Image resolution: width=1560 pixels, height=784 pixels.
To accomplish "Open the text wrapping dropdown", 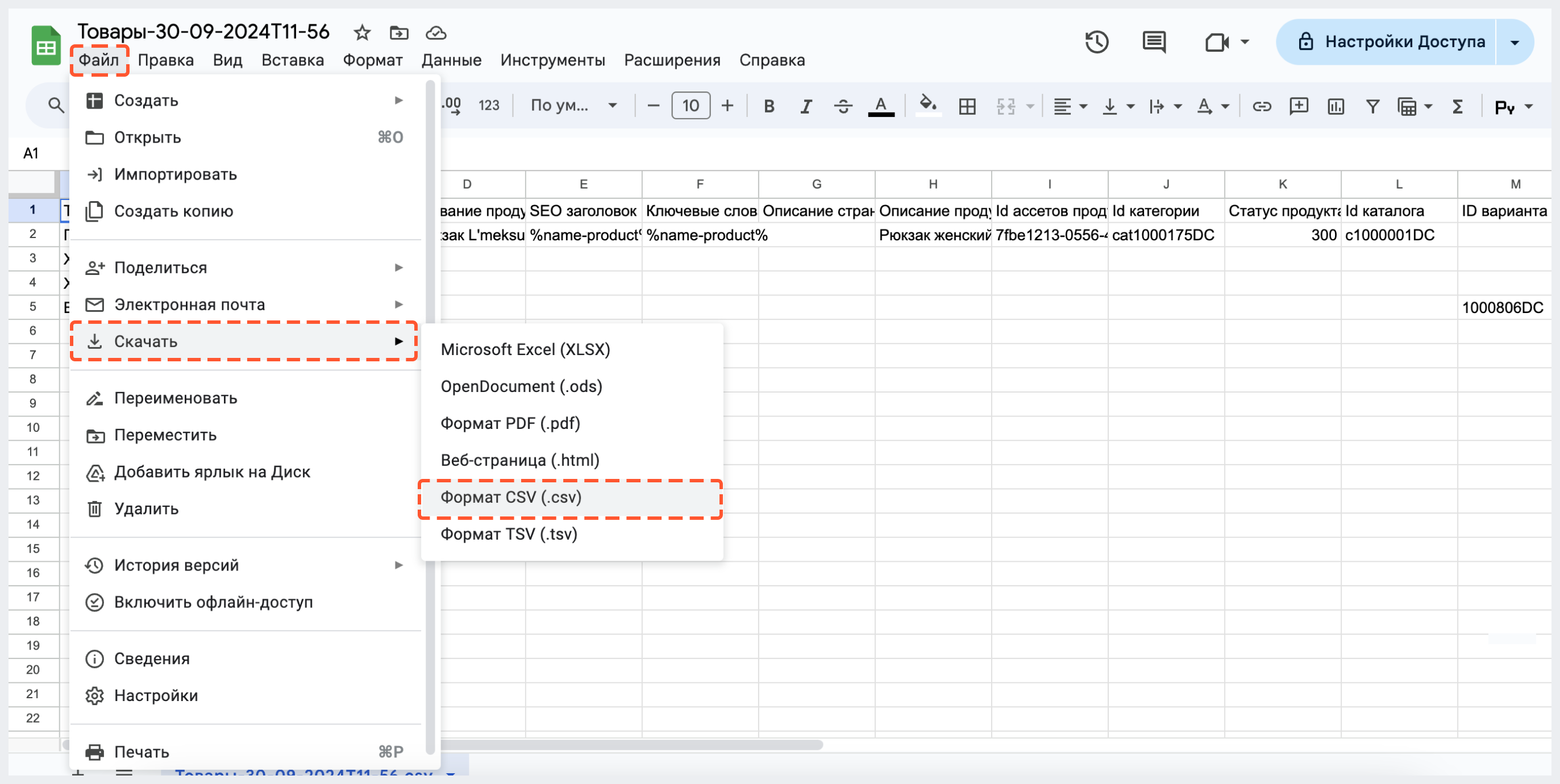I will (1165, 107).
